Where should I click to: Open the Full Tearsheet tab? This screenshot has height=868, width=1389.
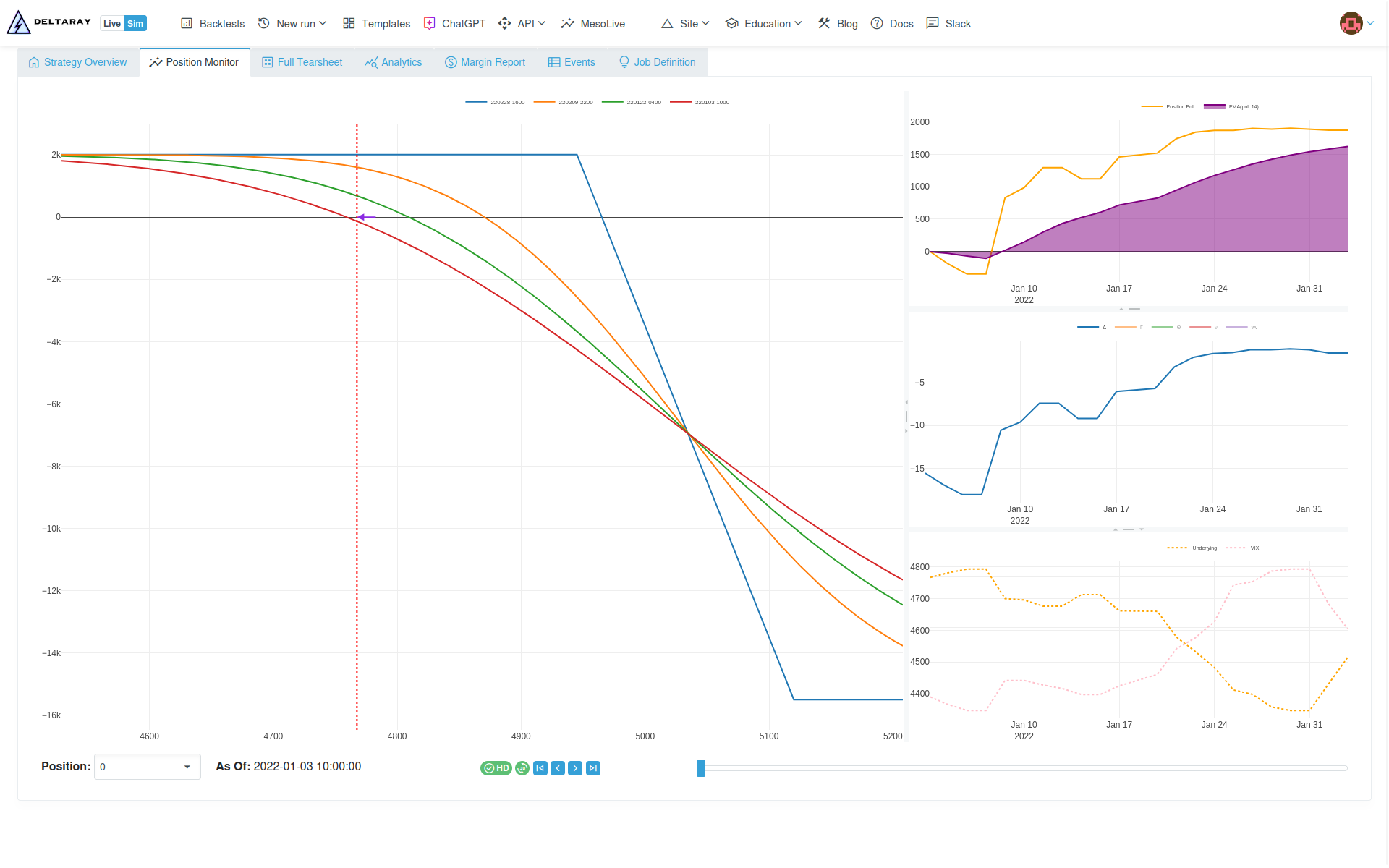[x=302, y=62]
